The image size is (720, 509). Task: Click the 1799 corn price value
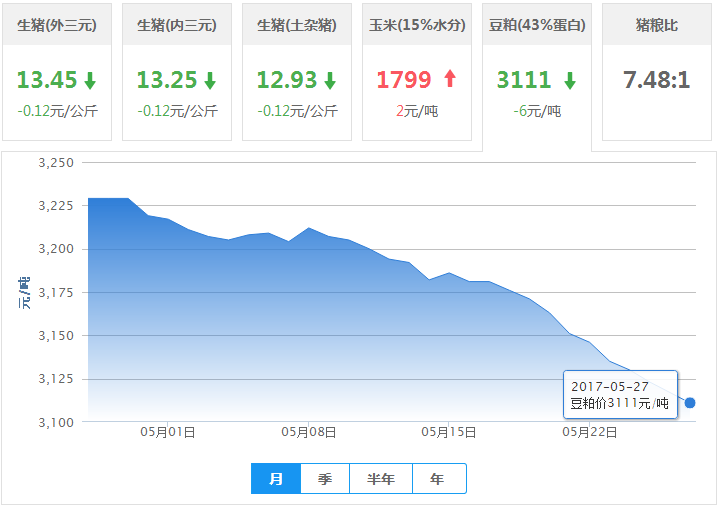(x=404, y=80)
